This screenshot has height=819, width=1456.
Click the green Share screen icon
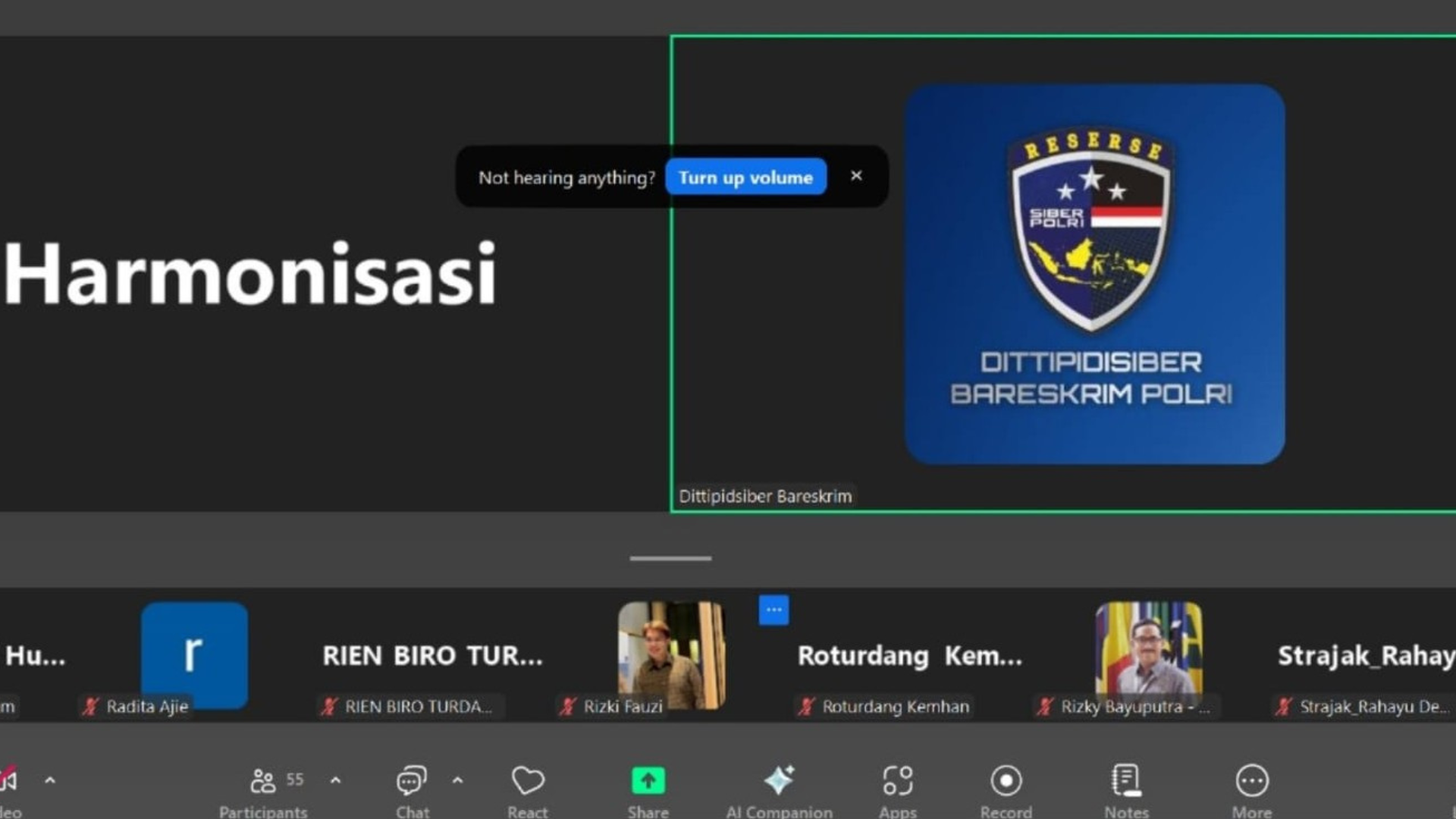click(x=648, y=780)
